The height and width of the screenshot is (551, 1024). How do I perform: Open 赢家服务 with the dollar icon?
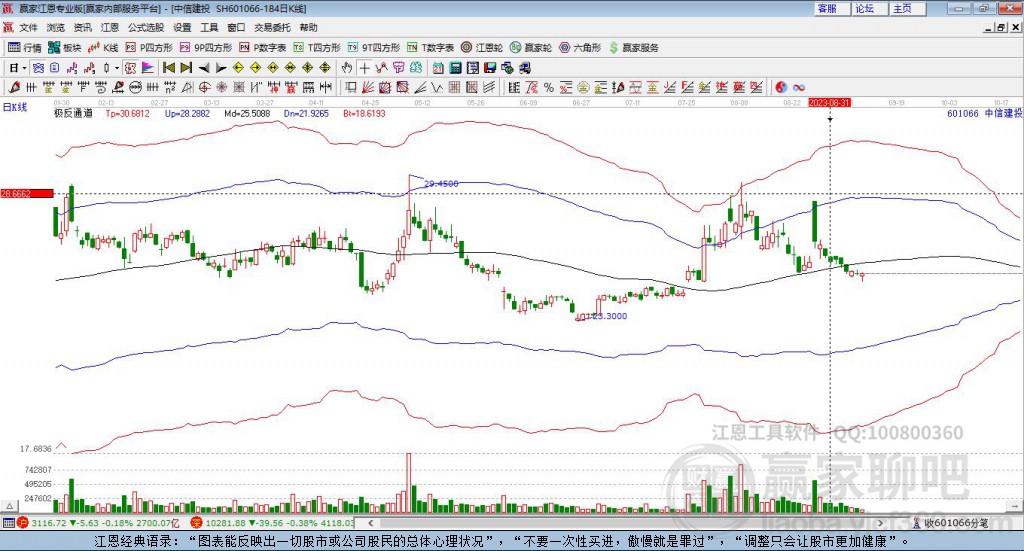[x=633, y=48]
